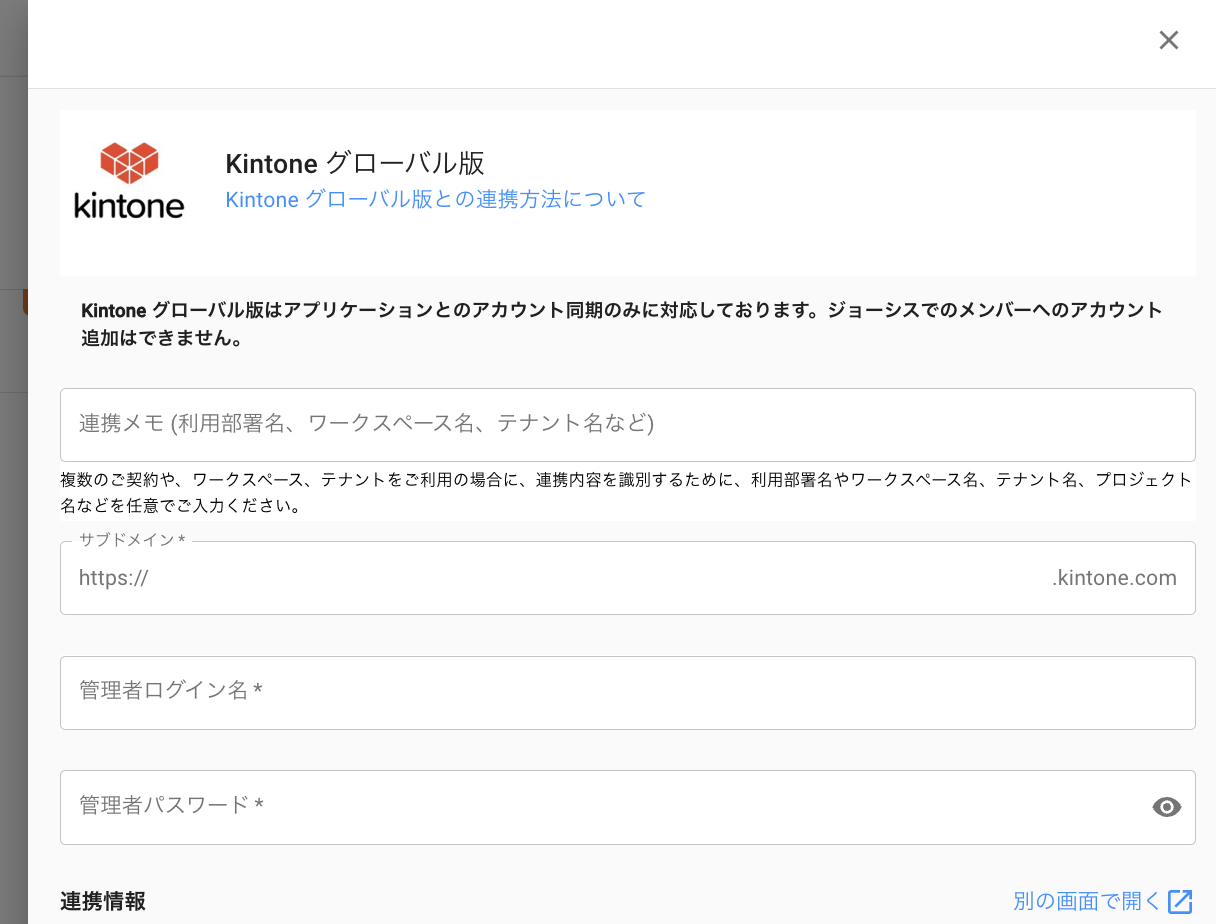Click the Kintone グローバル版 title heading
Screen dimensions: 1216x924
click(x=355, y=163)
